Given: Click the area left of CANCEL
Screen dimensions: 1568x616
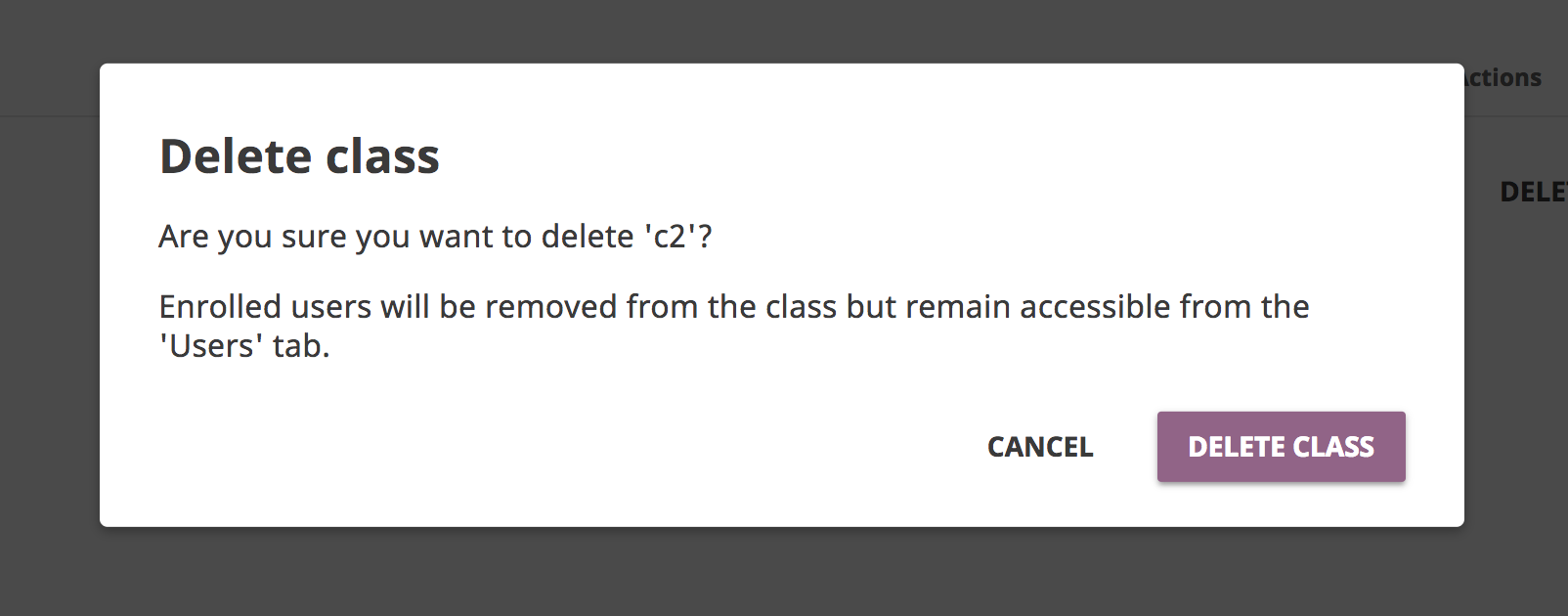Looking at the screenshot, I should [880, 447].
